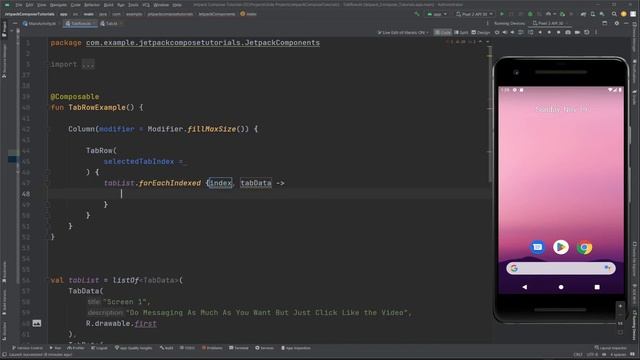640x360 pixels.
Task: Tap the emulator Home navigation button
Action: [x=561, y=287]
